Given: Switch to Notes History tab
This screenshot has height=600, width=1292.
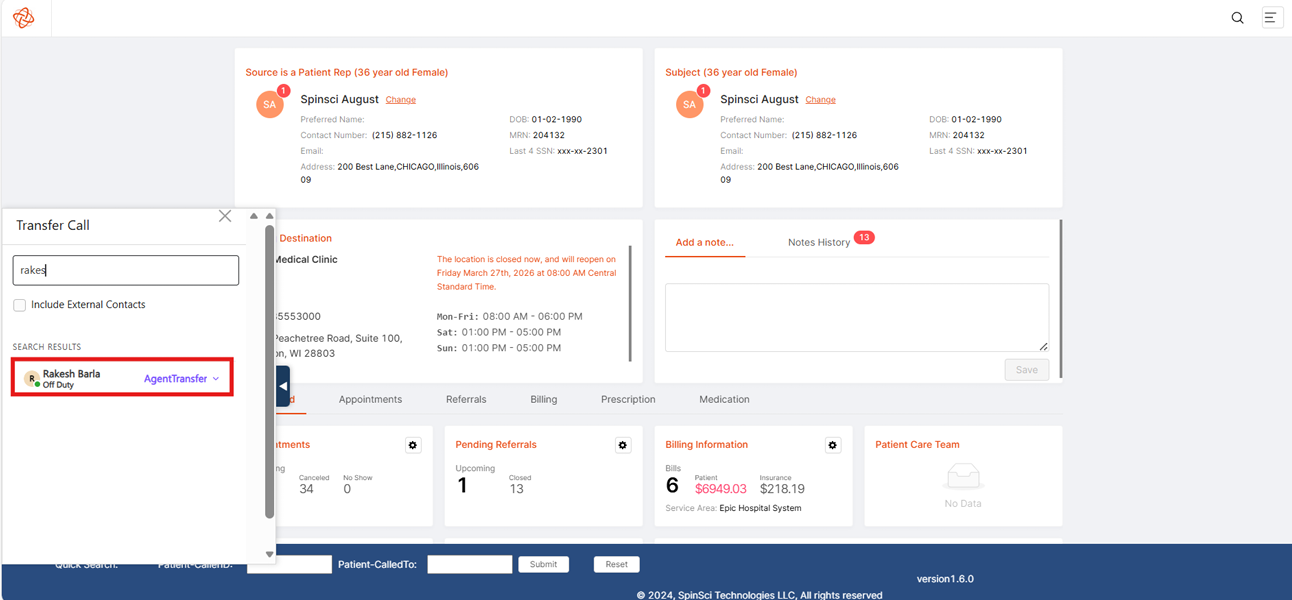Looking at the screenshot, I should 819,242.
